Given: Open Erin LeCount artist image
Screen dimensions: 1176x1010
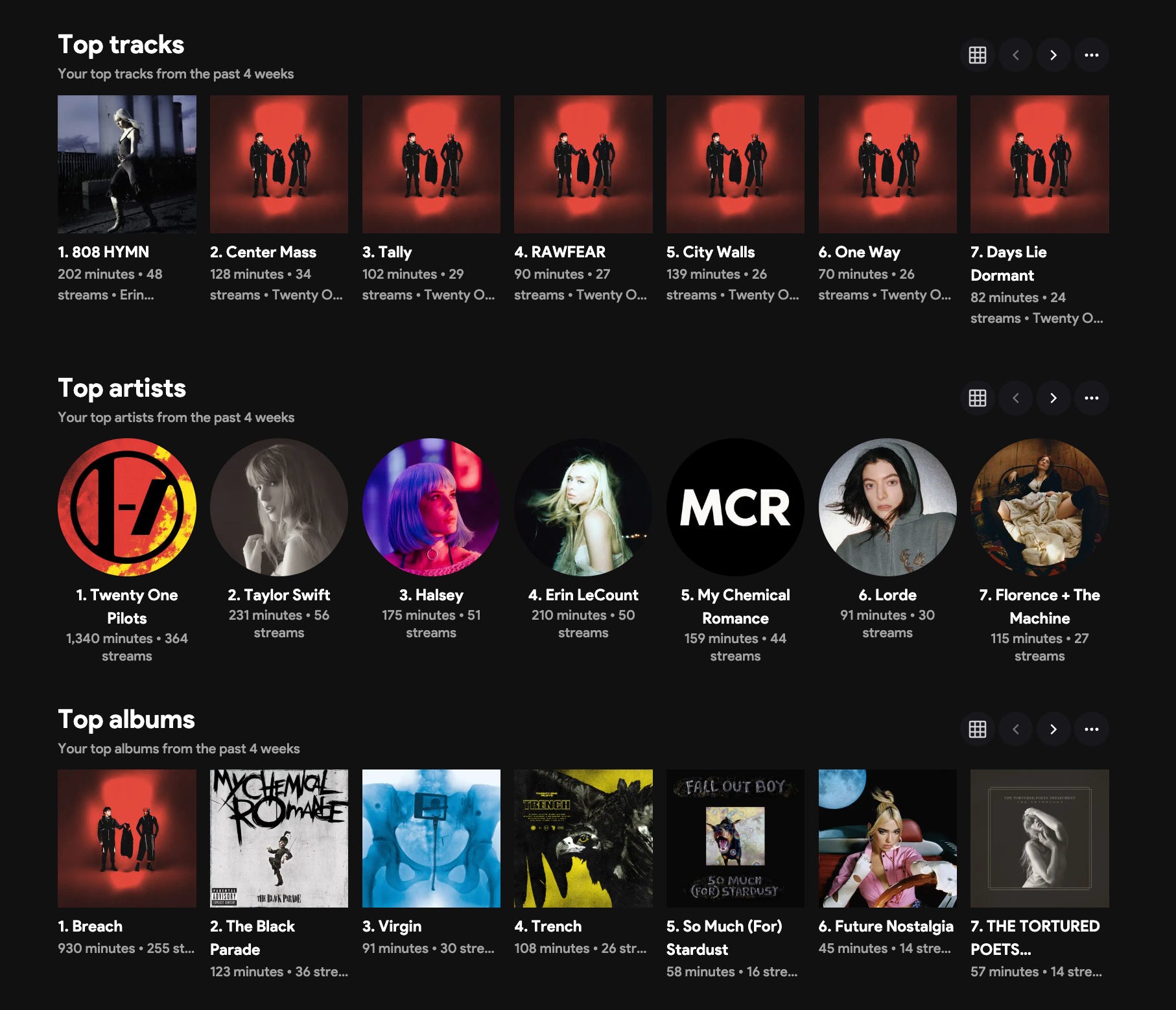Looking at the screenshot, I should (x=583, y=507).
